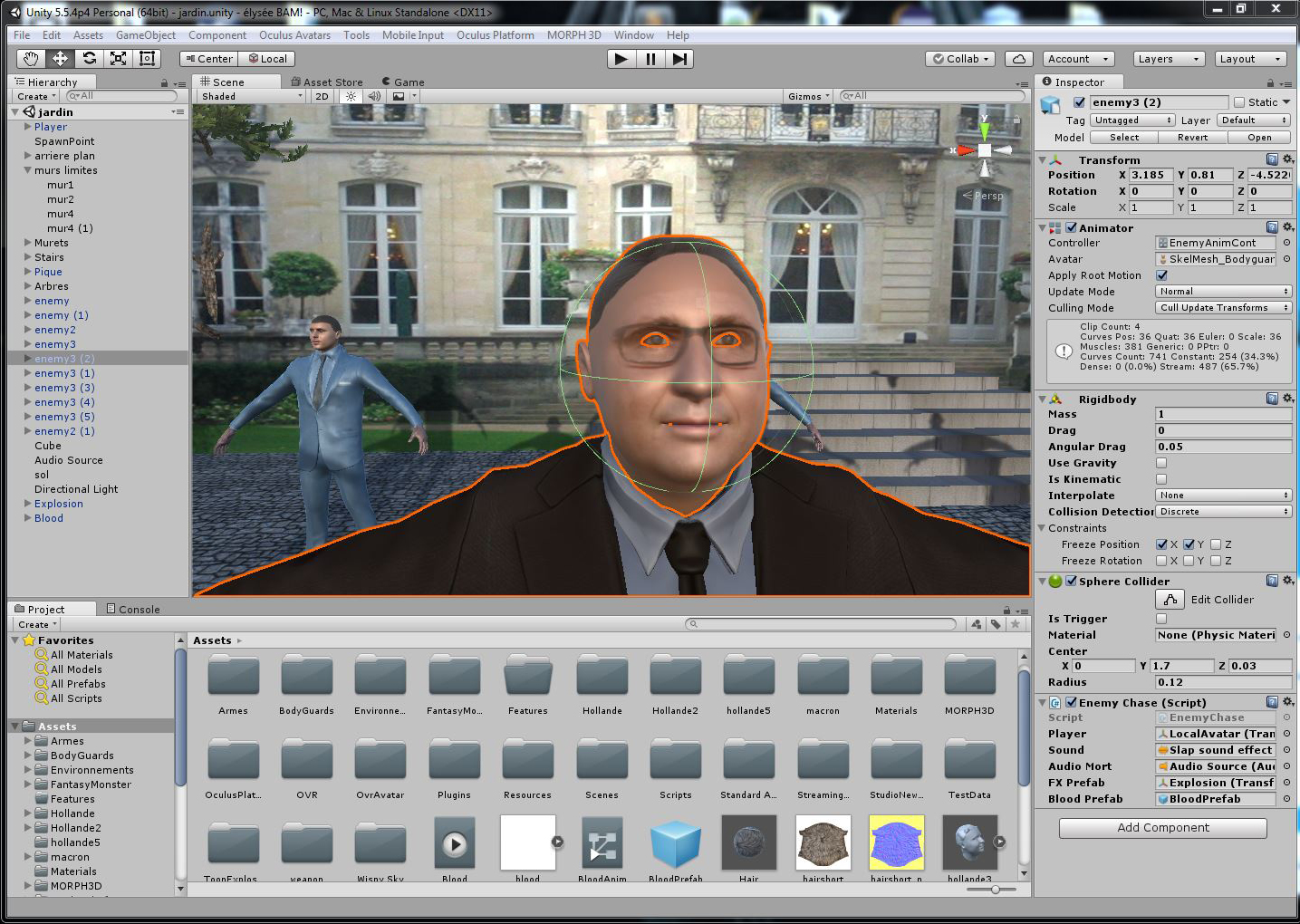Viewport: 1300px width, 924px height.
Task: Click the Pause button
Action: tap(650, 59)
